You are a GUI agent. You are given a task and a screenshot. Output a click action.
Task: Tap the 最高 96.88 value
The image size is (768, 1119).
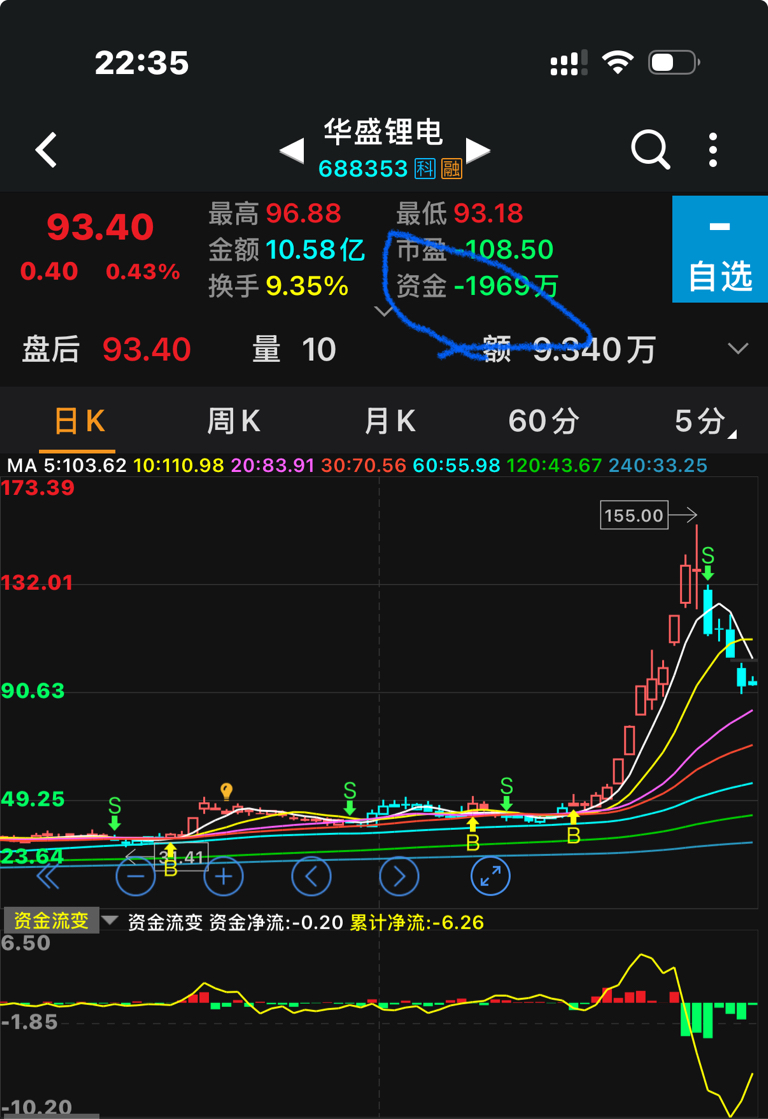(303, 213)
